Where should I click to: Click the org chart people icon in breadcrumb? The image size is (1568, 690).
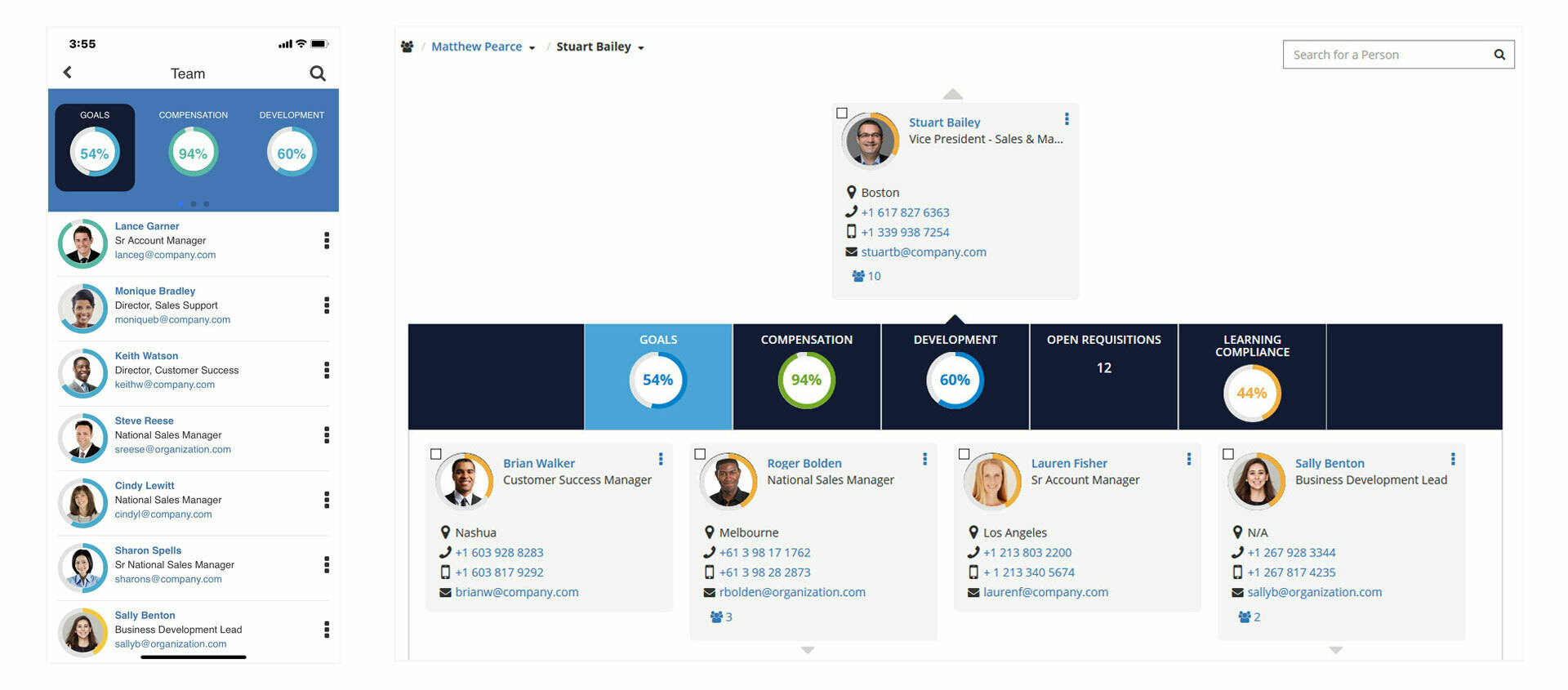click(407, 47)
